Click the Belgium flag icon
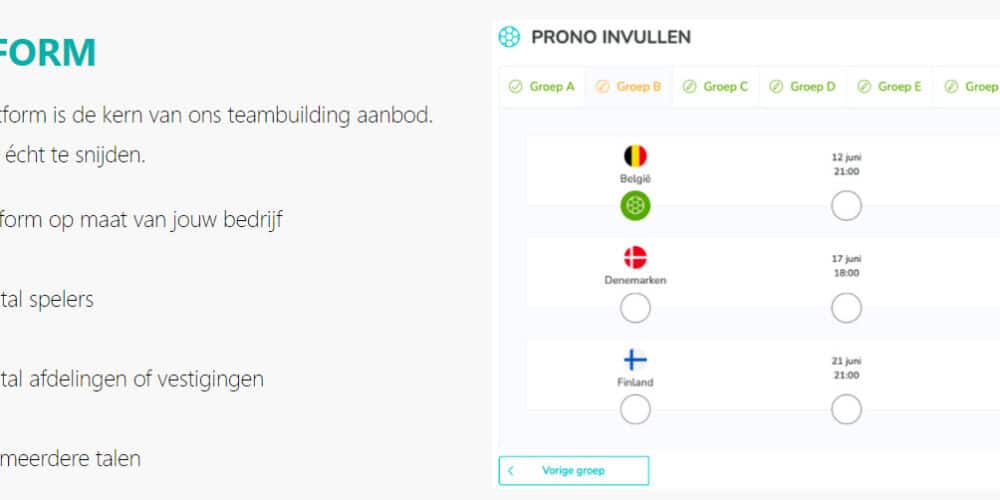 (x=635, y=156)
